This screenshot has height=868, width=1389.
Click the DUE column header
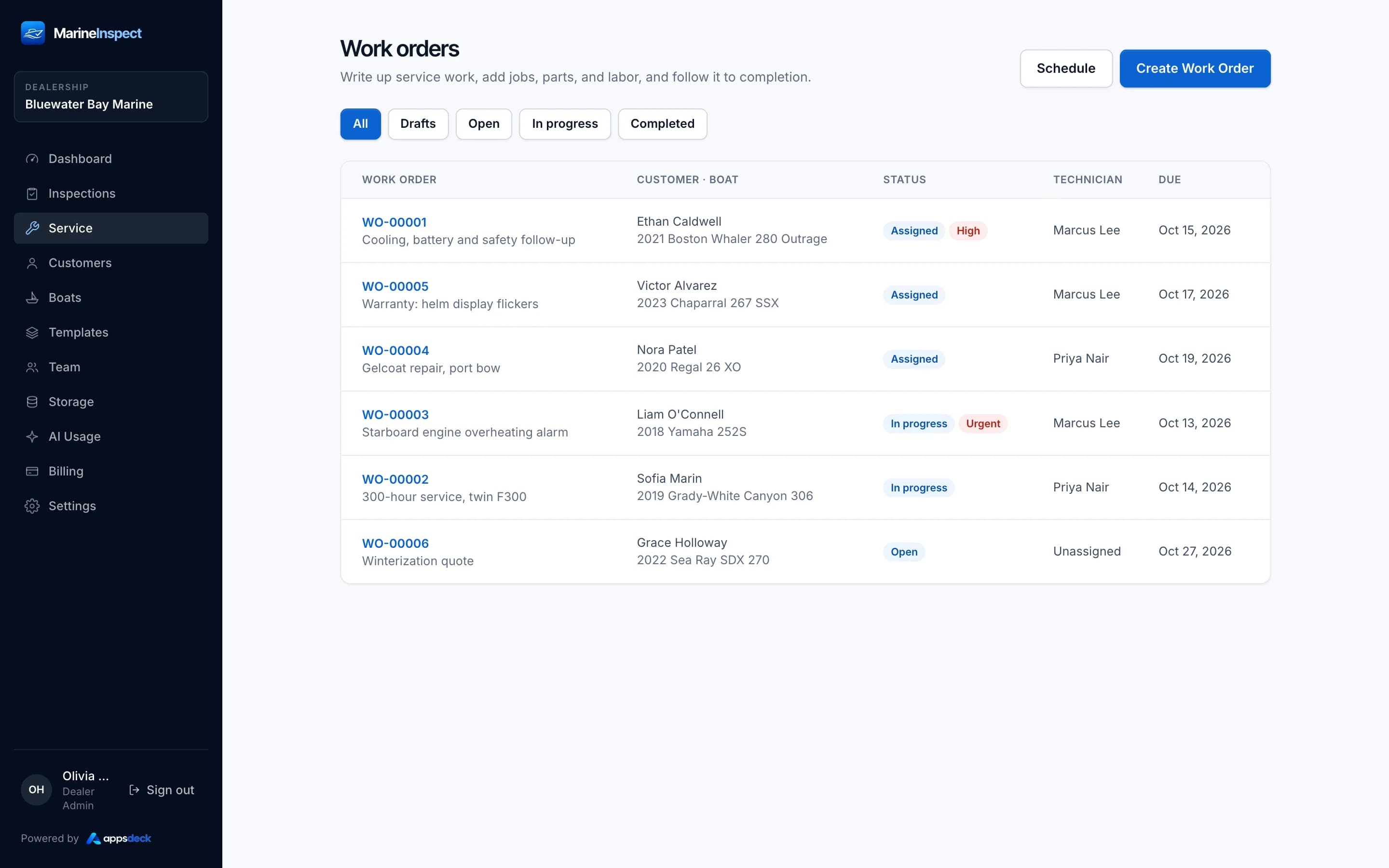(1170, 180)
